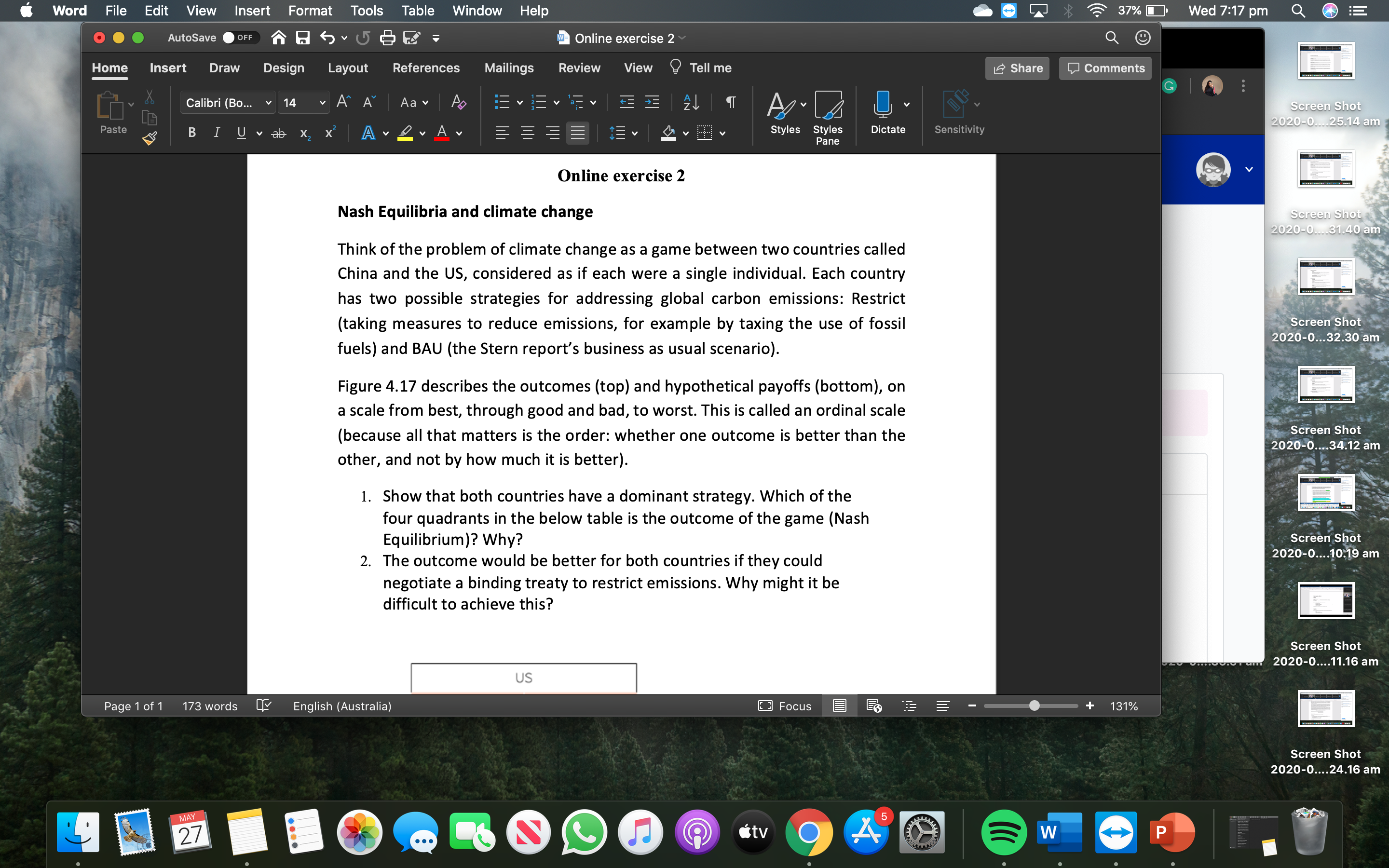1389x868 pixels.
Task: Open the Comments panel
Action: (x=1105, y=68)
